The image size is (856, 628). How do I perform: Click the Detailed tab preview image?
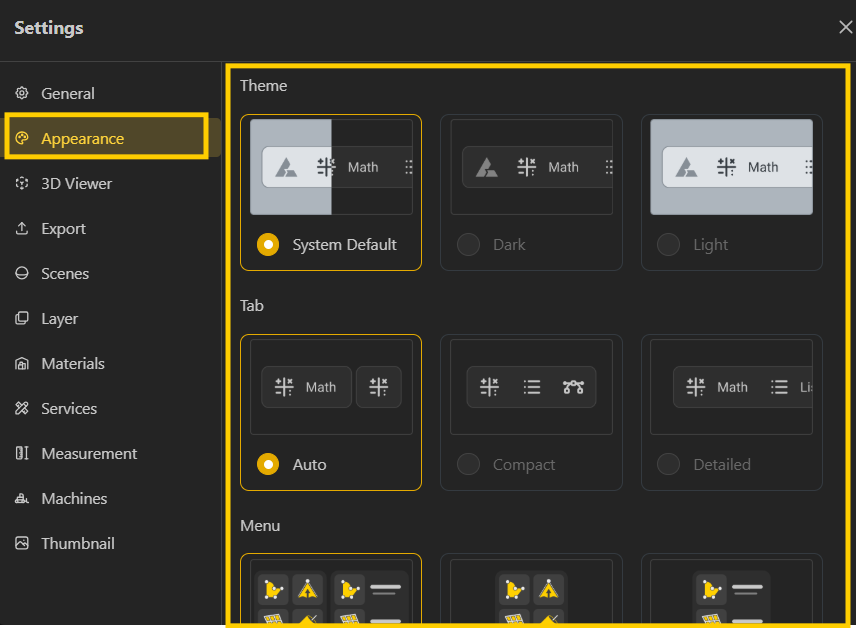tap(732, 387)
